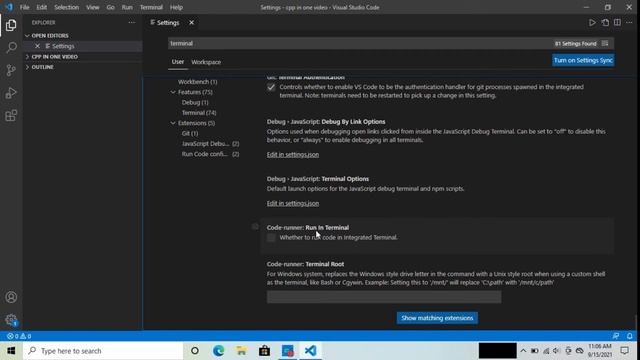Click the Run Code play icon
The image size is (640, 360).
click(592, 22)
